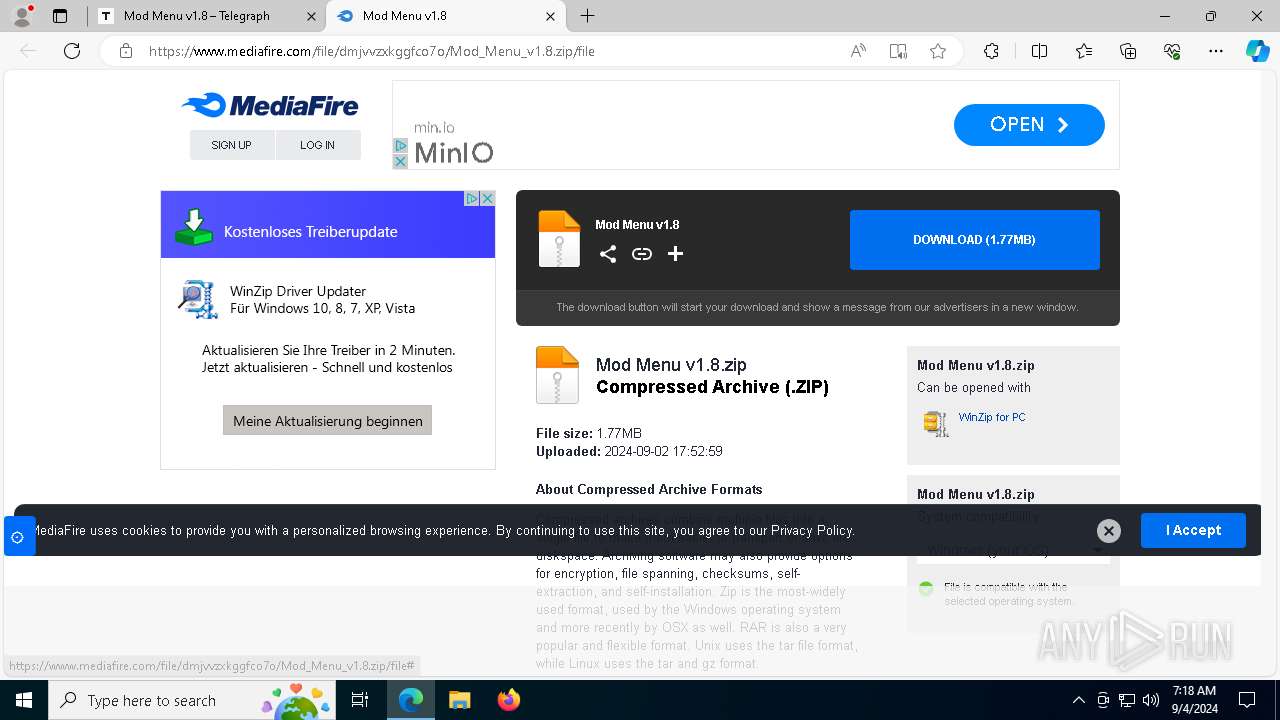
Task: Open the notification center
Action: [1247, 700]
